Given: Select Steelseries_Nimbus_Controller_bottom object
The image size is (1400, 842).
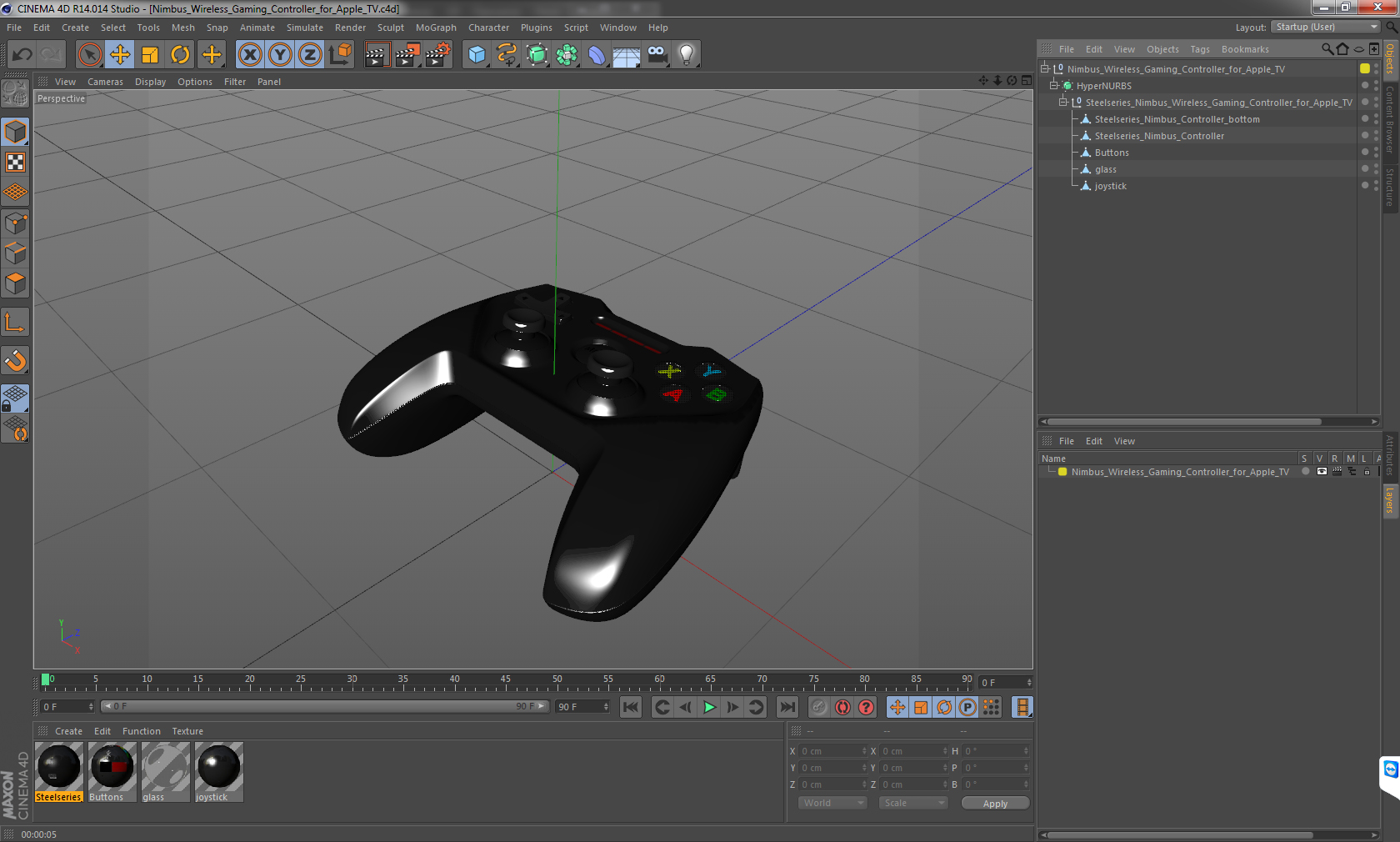Looking at the screenshot, I should 1177,119.
